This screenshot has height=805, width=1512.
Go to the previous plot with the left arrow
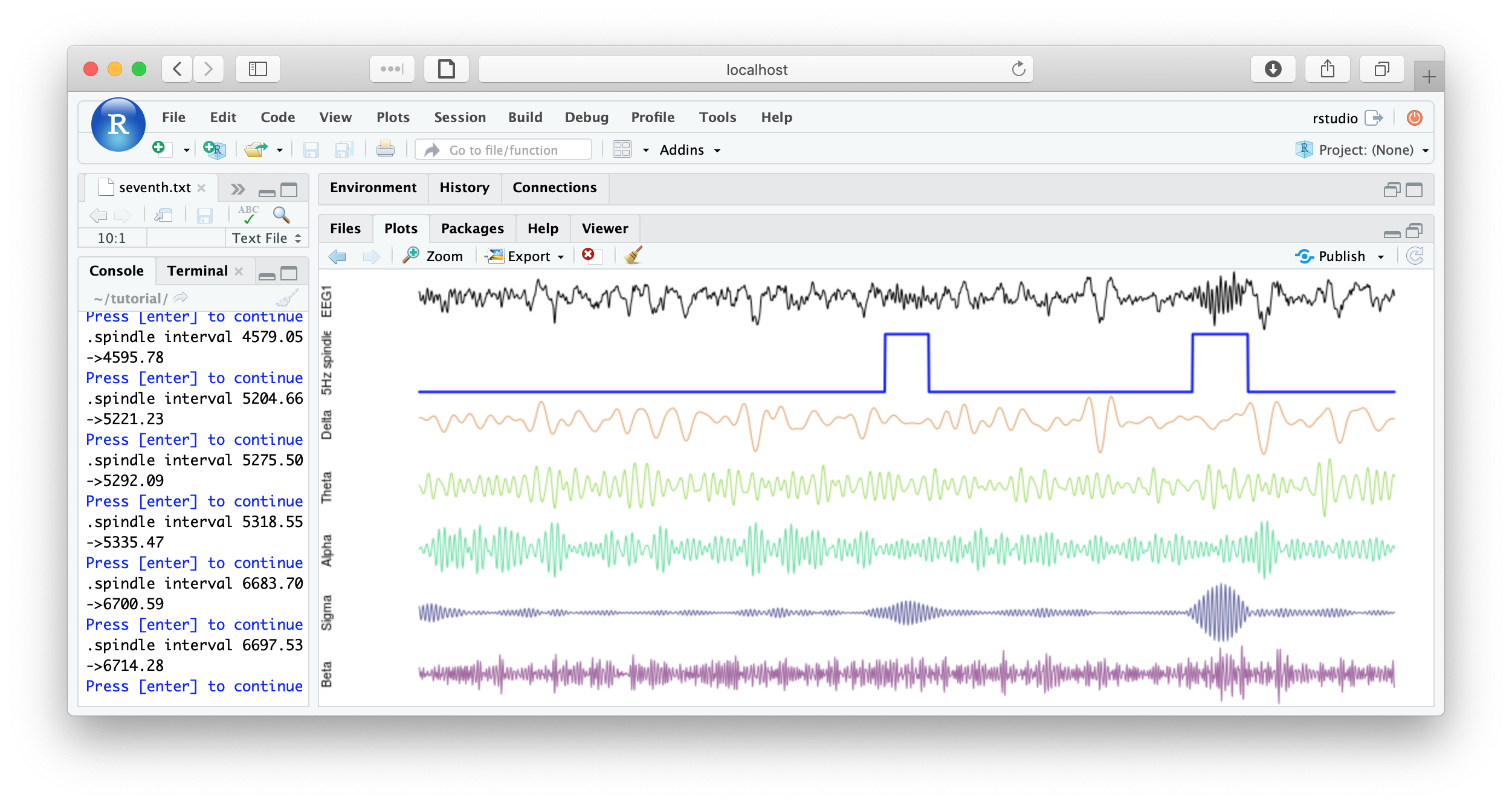point(337,256)
